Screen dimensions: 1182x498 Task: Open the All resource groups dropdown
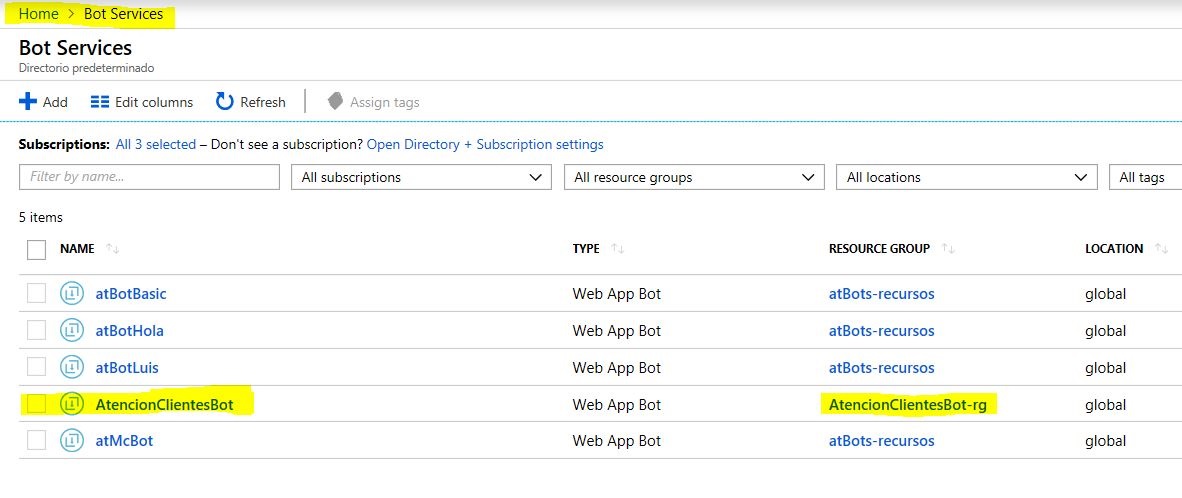(x=693, y=177)
